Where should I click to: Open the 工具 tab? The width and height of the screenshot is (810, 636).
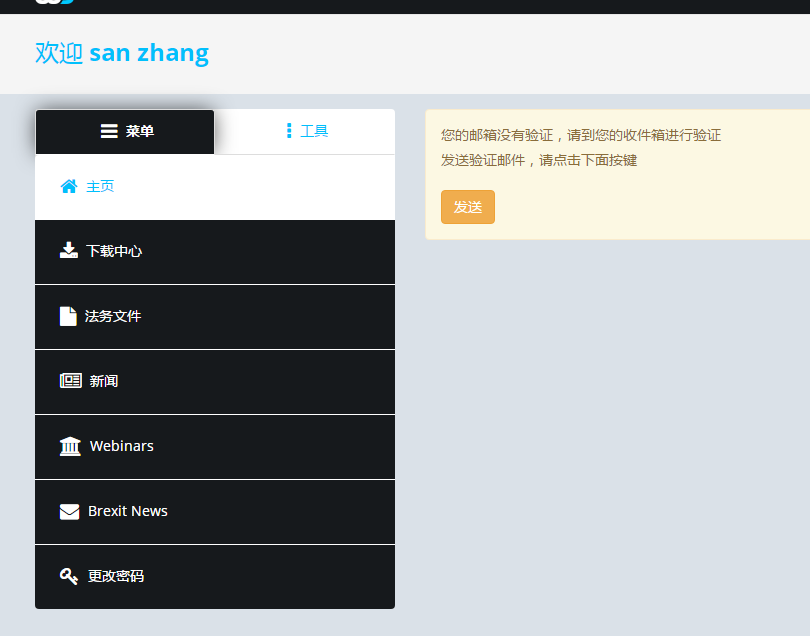(x=305, y=132)
